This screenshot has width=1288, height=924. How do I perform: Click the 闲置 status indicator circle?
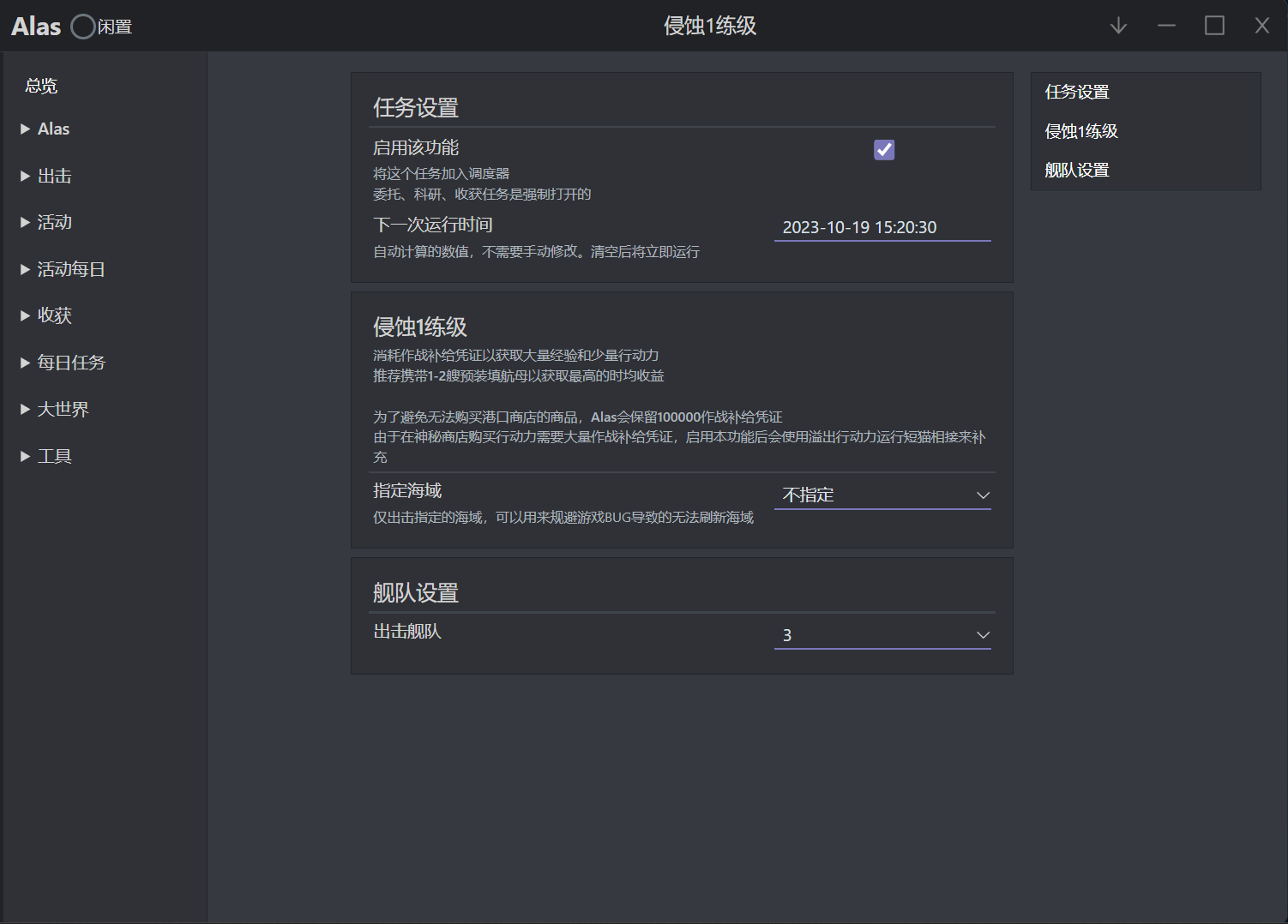pos(82,26)
